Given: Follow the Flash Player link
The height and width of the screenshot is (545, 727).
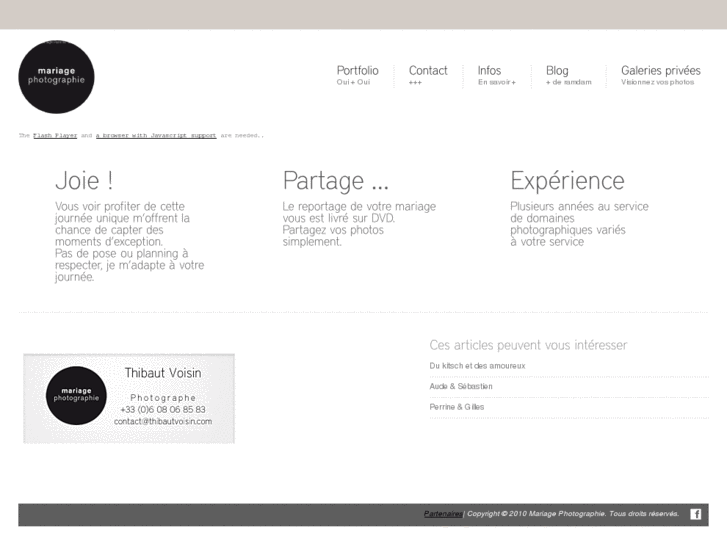Looking at the screenshot, I should tap(55, 135).
